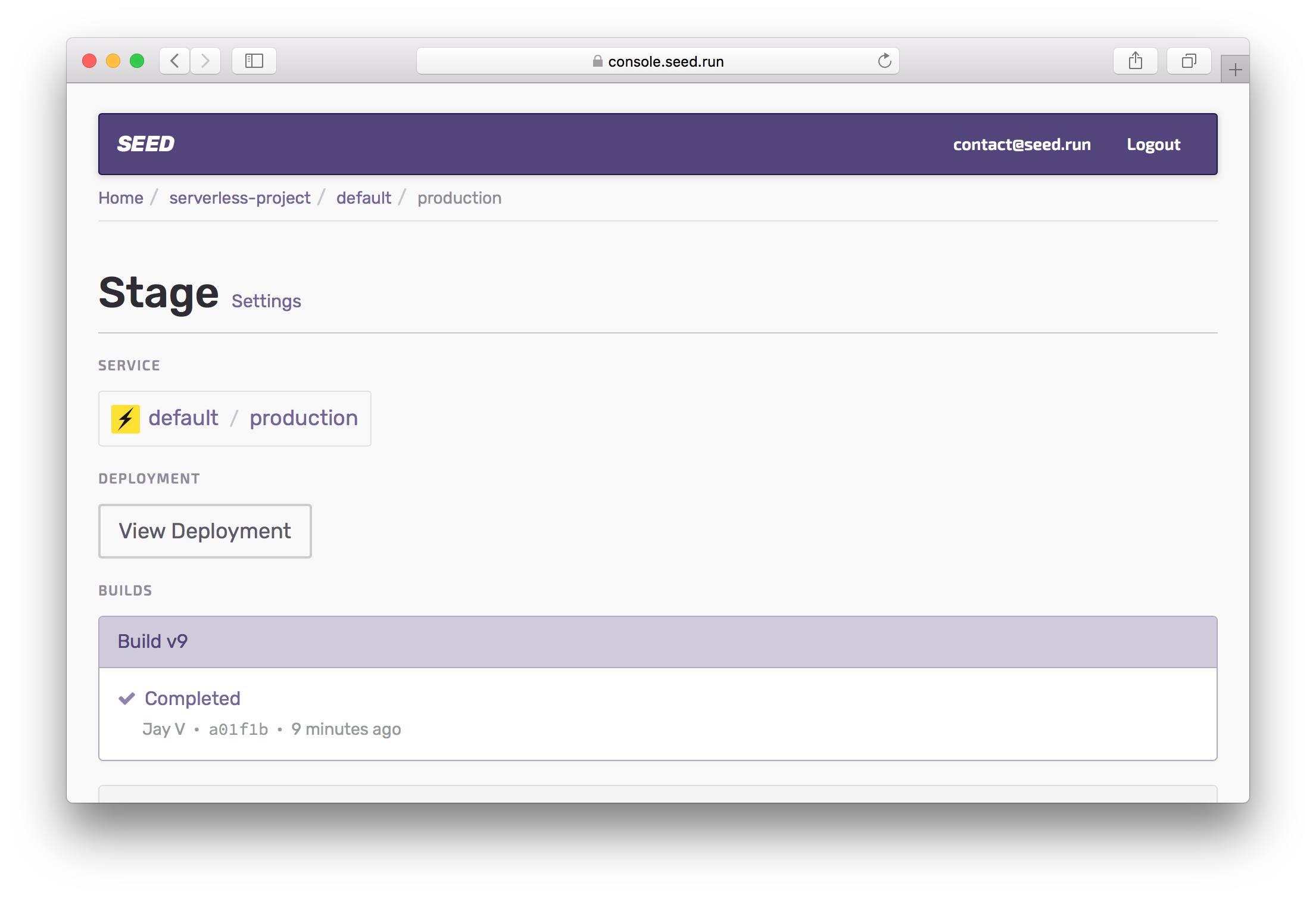Click the Safari back arrow button
Image resolution: width=1316 pixels, height=898 pixels.
click(174, 61)
